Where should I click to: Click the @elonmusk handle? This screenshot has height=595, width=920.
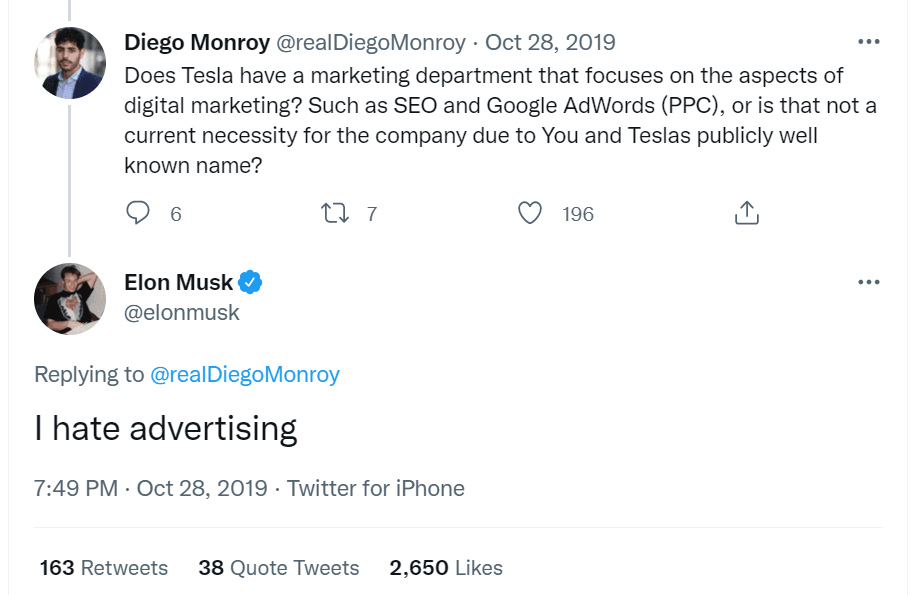tap(182, 312)
